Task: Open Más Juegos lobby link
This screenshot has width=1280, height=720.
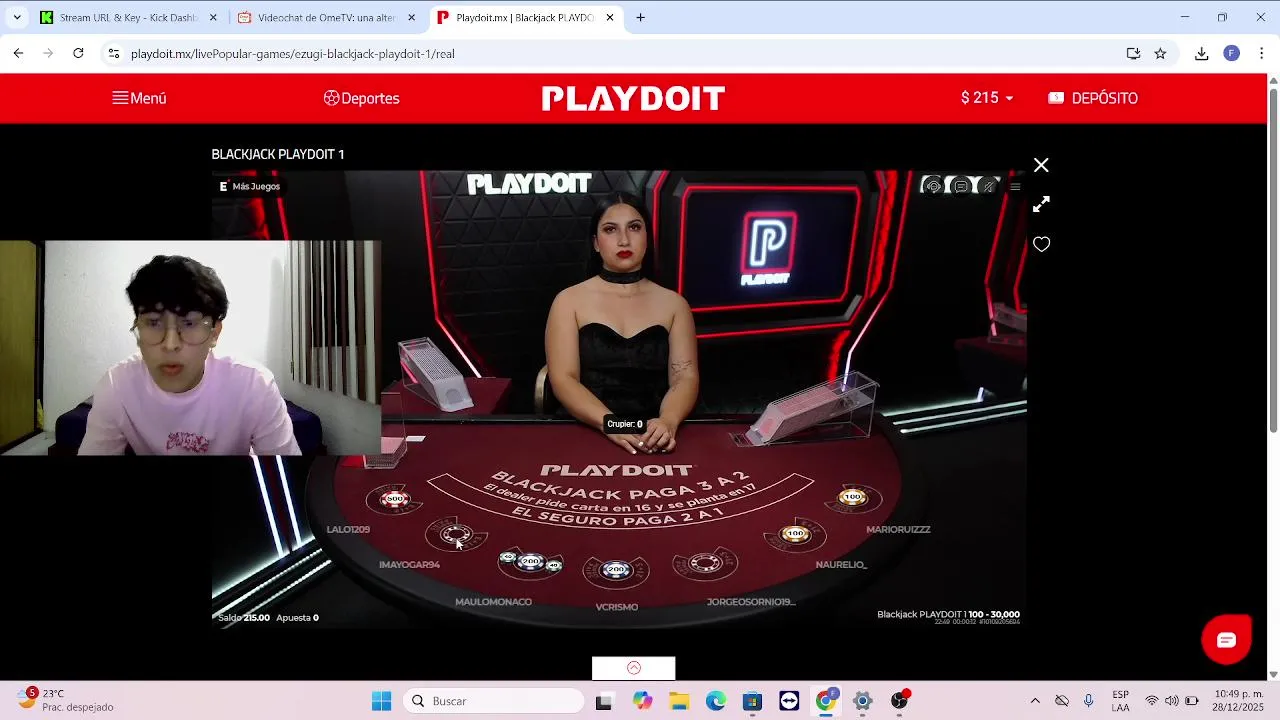Action: pyautogui.click(x=250, y=186)
